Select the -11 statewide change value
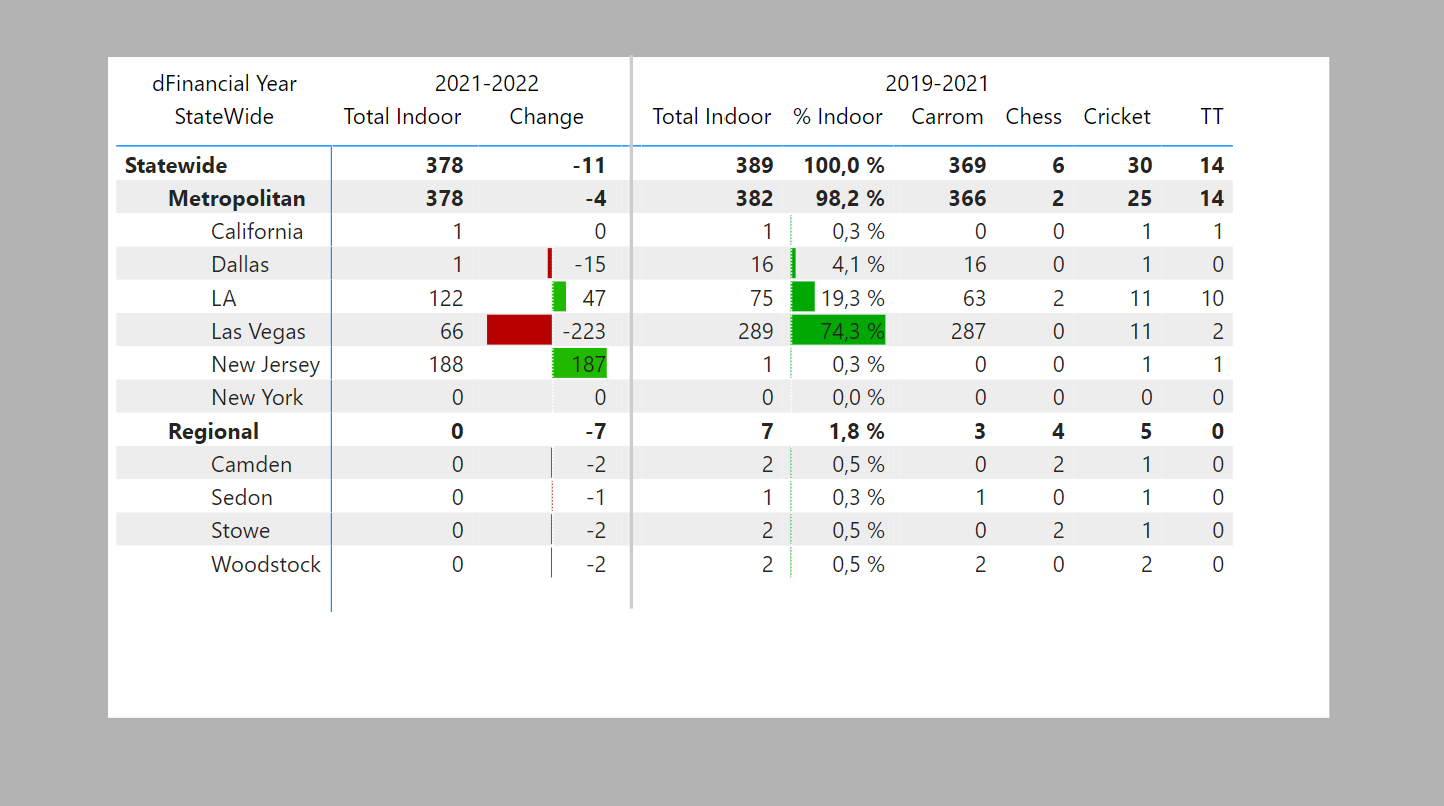Viewport: 1444px width, 806px height. (x=589, y=165)
